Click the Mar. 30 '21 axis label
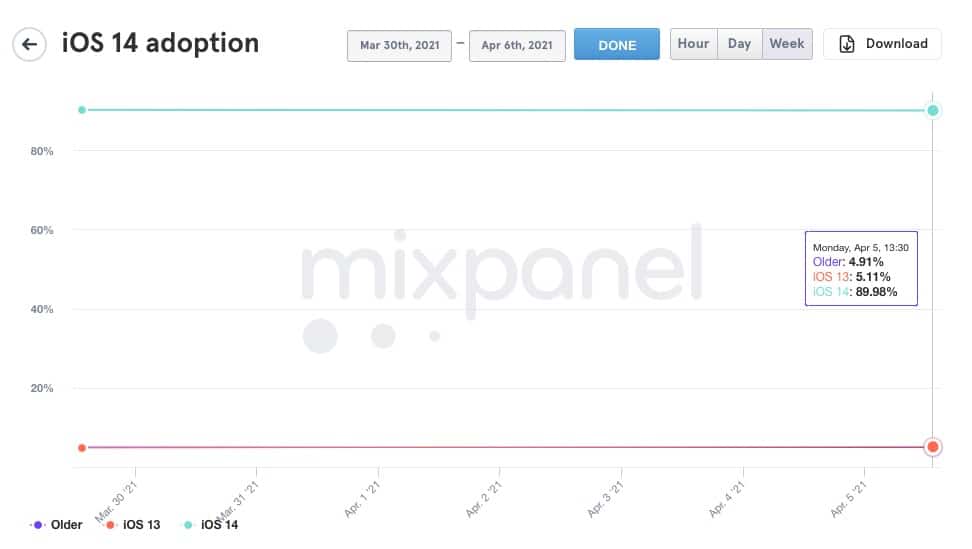Image resolution: width=972 pixels, height=549 pixels. click(x=118, y=498)
